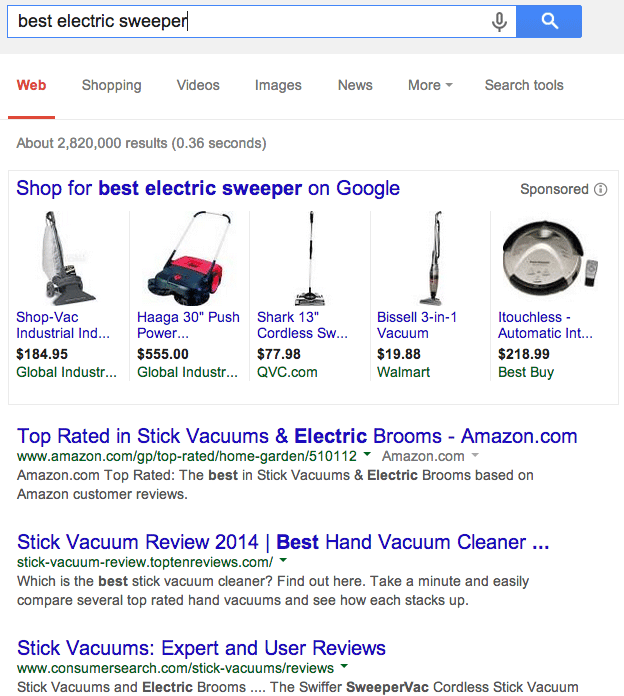
Task: Open the Haaga push sweeper product image
Action: point(189,258)
